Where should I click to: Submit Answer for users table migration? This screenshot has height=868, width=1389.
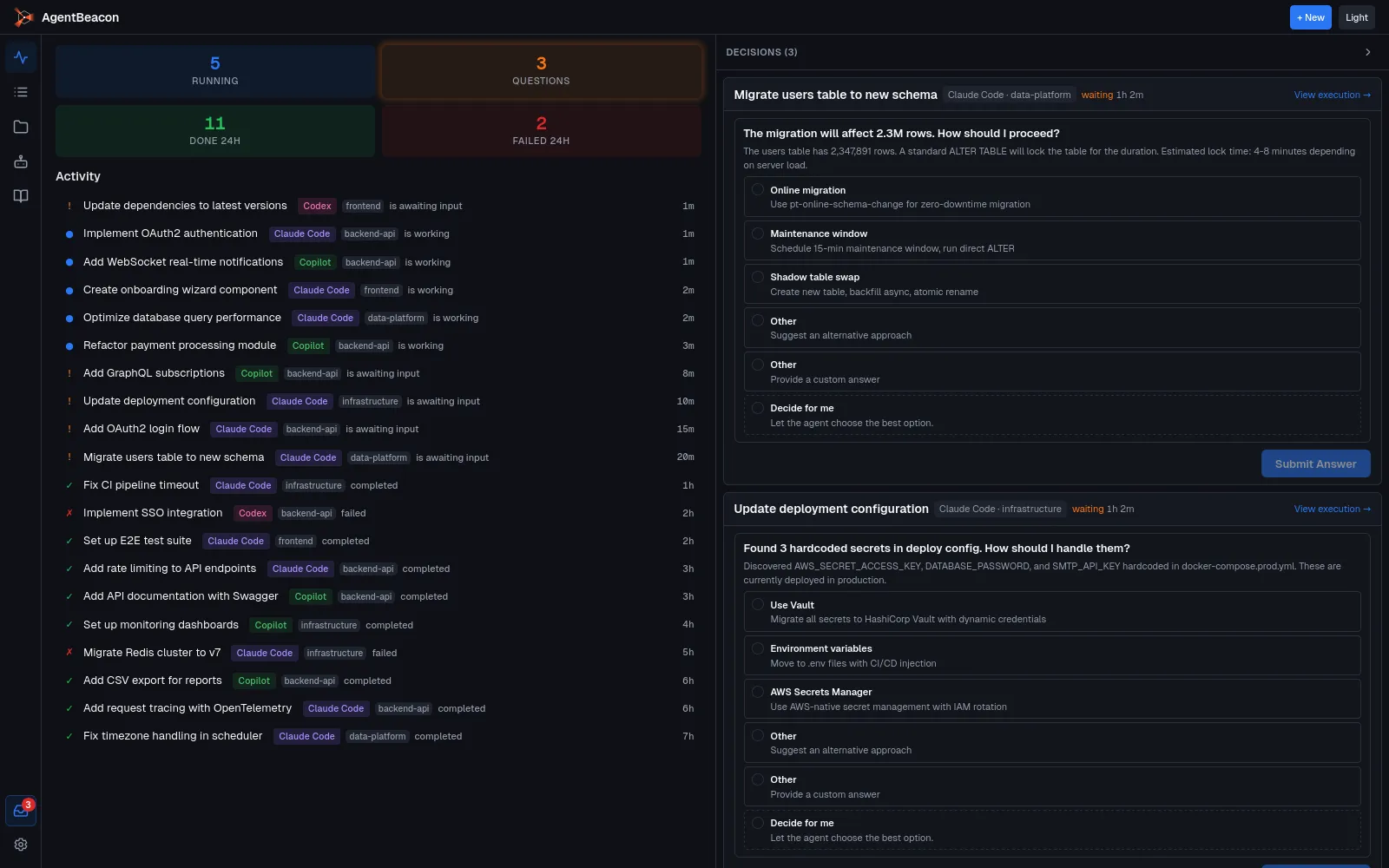[x=1315, y=464]
